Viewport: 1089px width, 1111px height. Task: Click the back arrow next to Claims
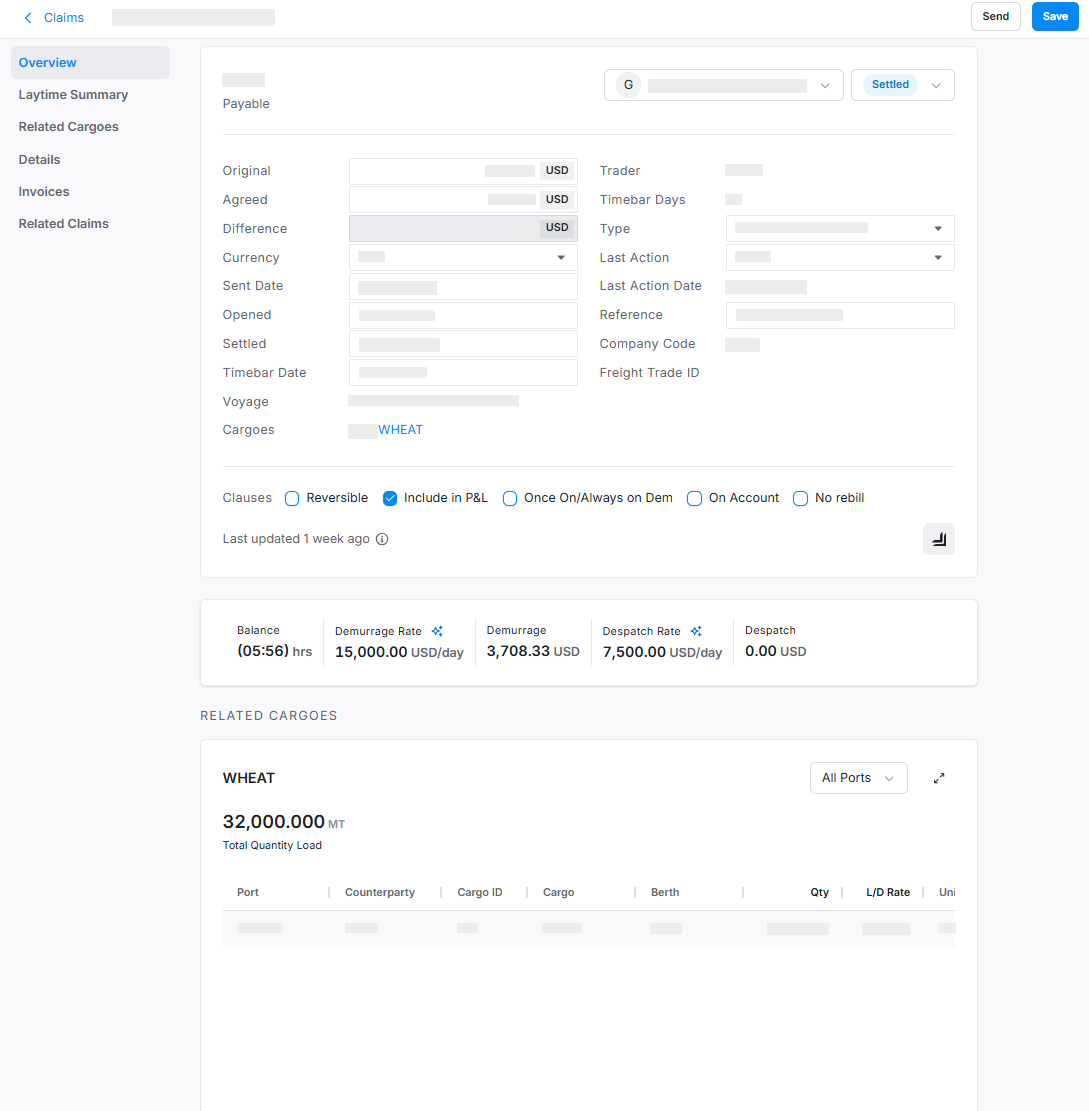(28, 18)
